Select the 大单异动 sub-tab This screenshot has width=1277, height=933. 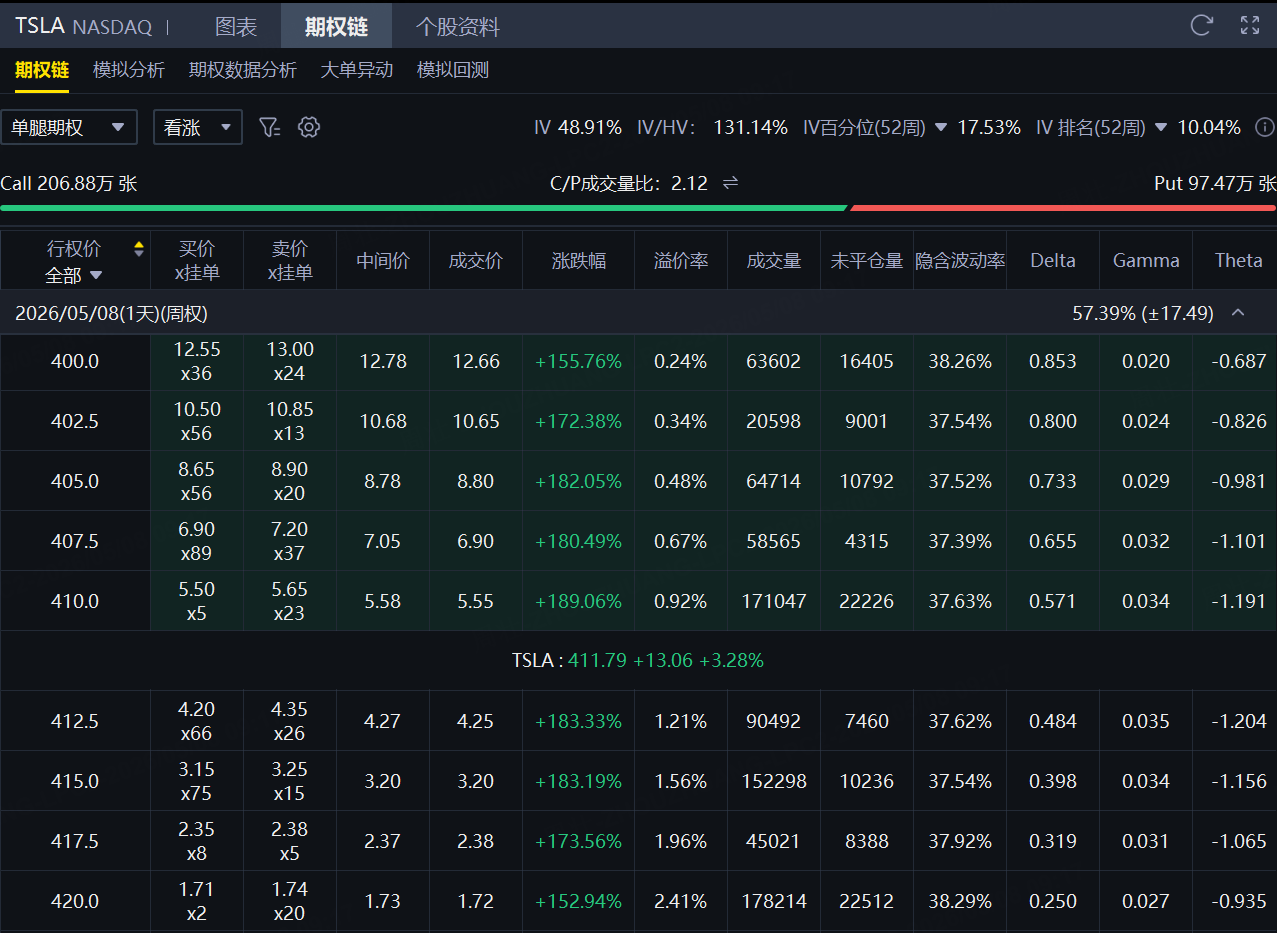[357, 70]
